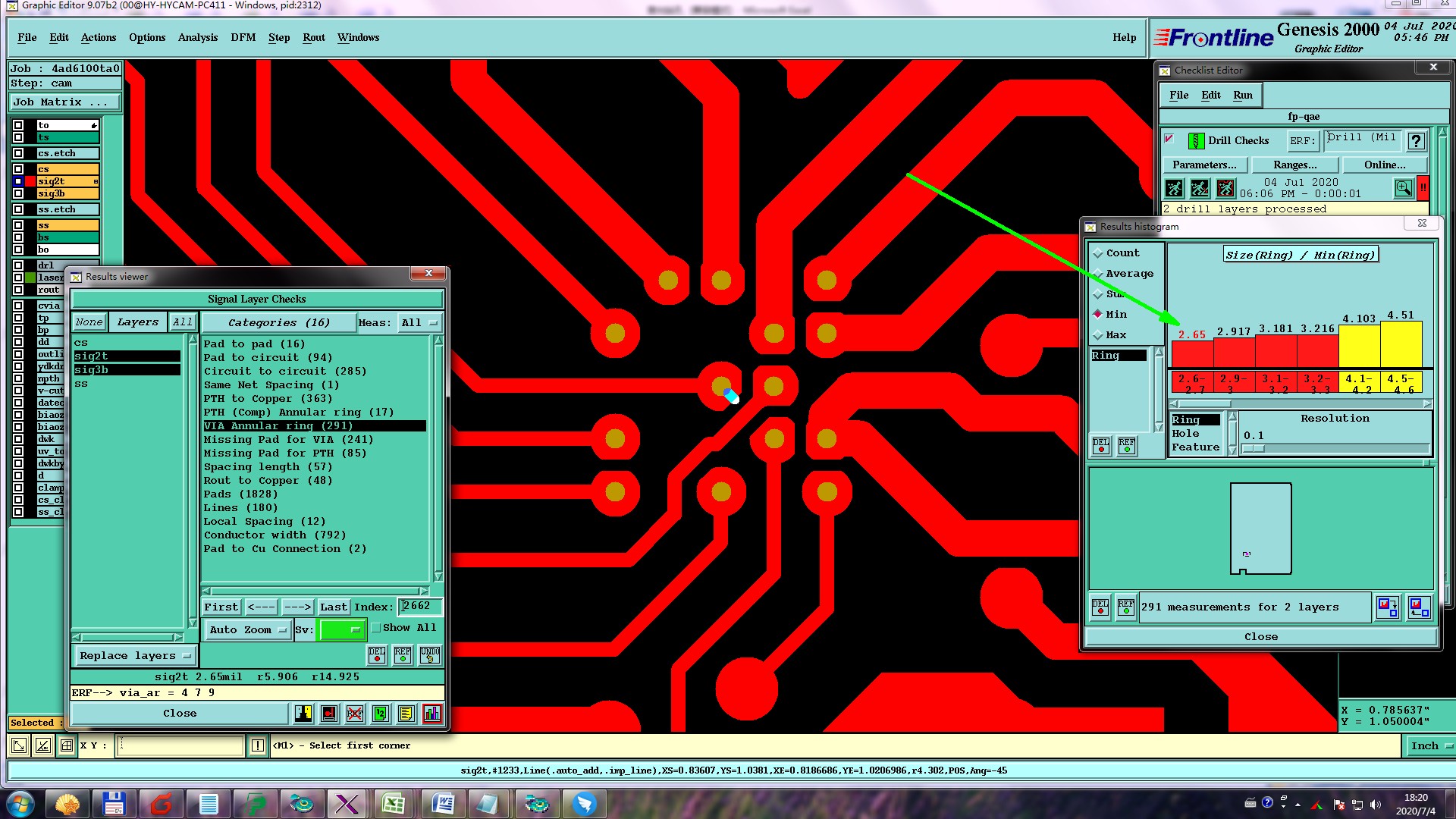
Task: Open Word from the Windows taskbar
Action: pos(442,804)
